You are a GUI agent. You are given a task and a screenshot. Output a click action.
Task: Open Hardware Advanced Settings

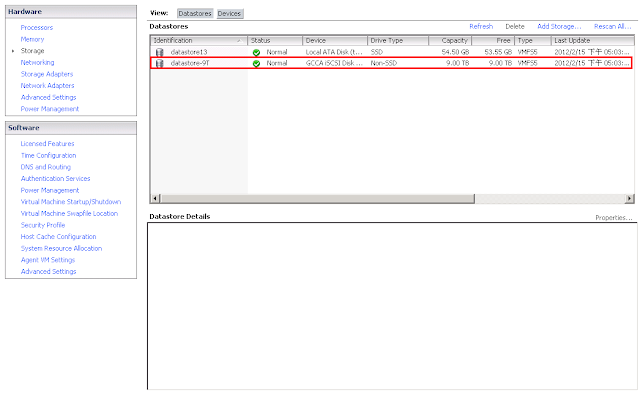pos(48,98)
